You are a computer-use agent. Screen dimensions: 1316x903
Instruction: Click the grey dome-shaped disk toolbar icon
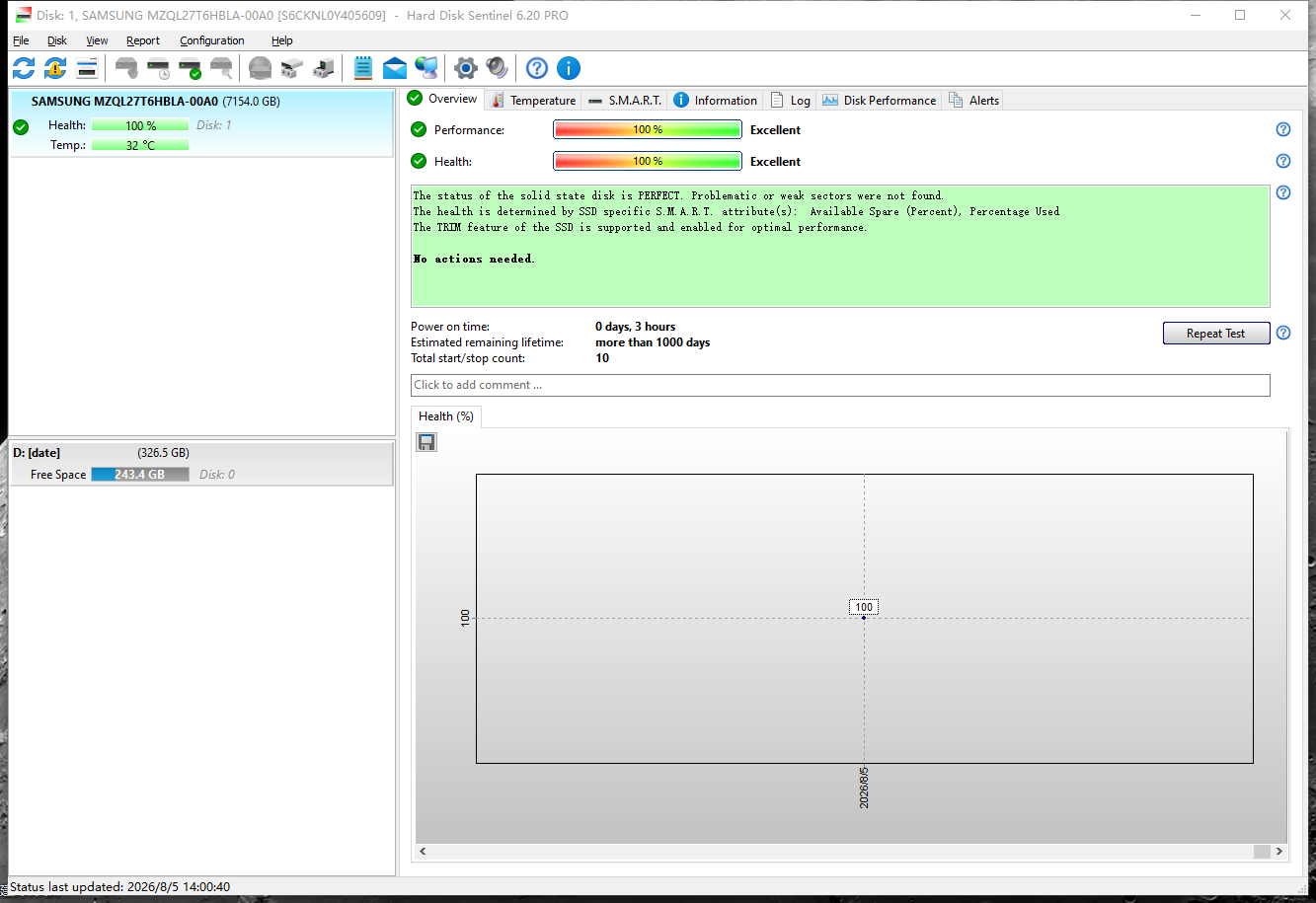tap(260, 68)
